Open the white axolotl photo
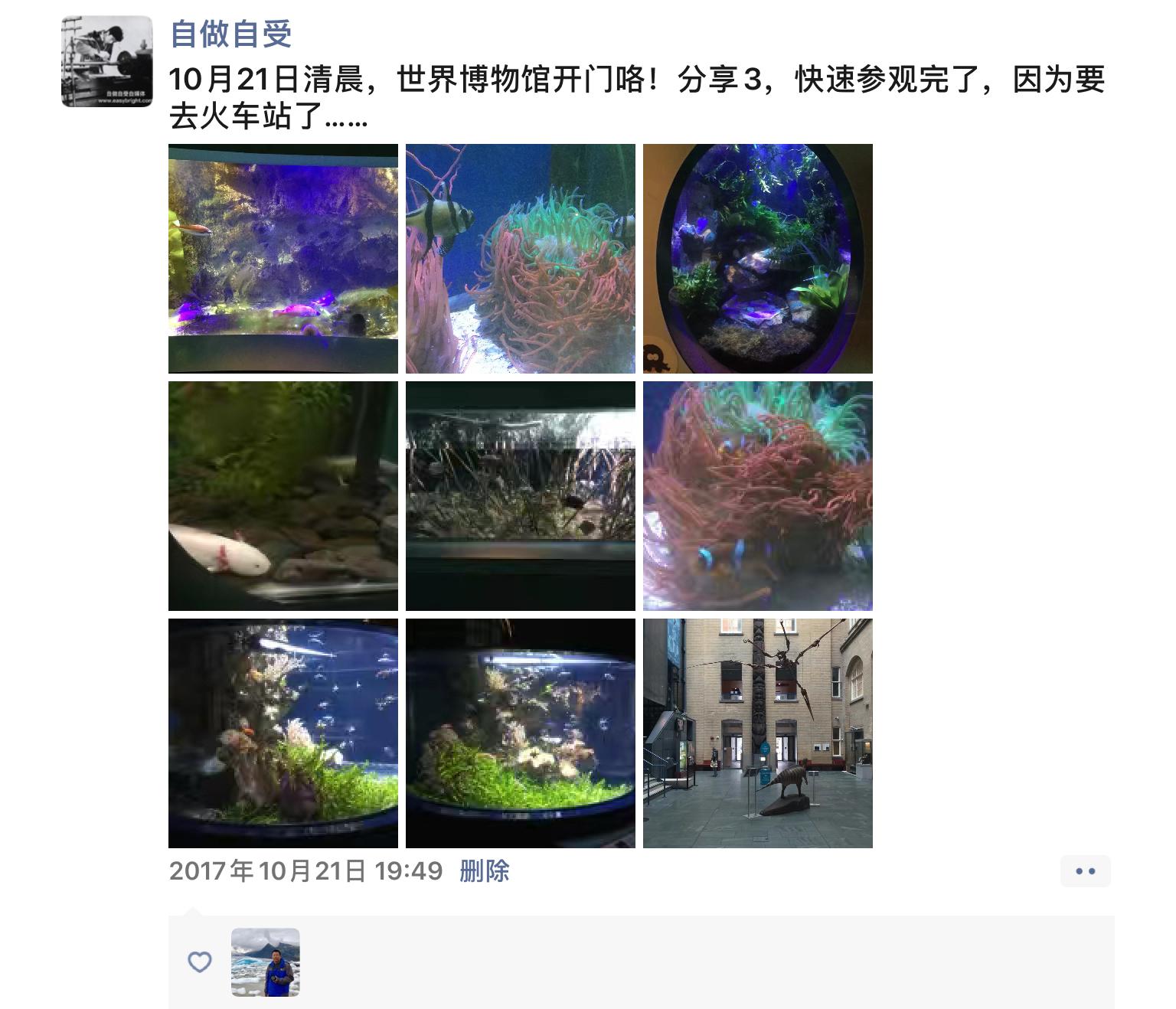Screen dimensions: 1176x1009 click(x=283, y=496)
